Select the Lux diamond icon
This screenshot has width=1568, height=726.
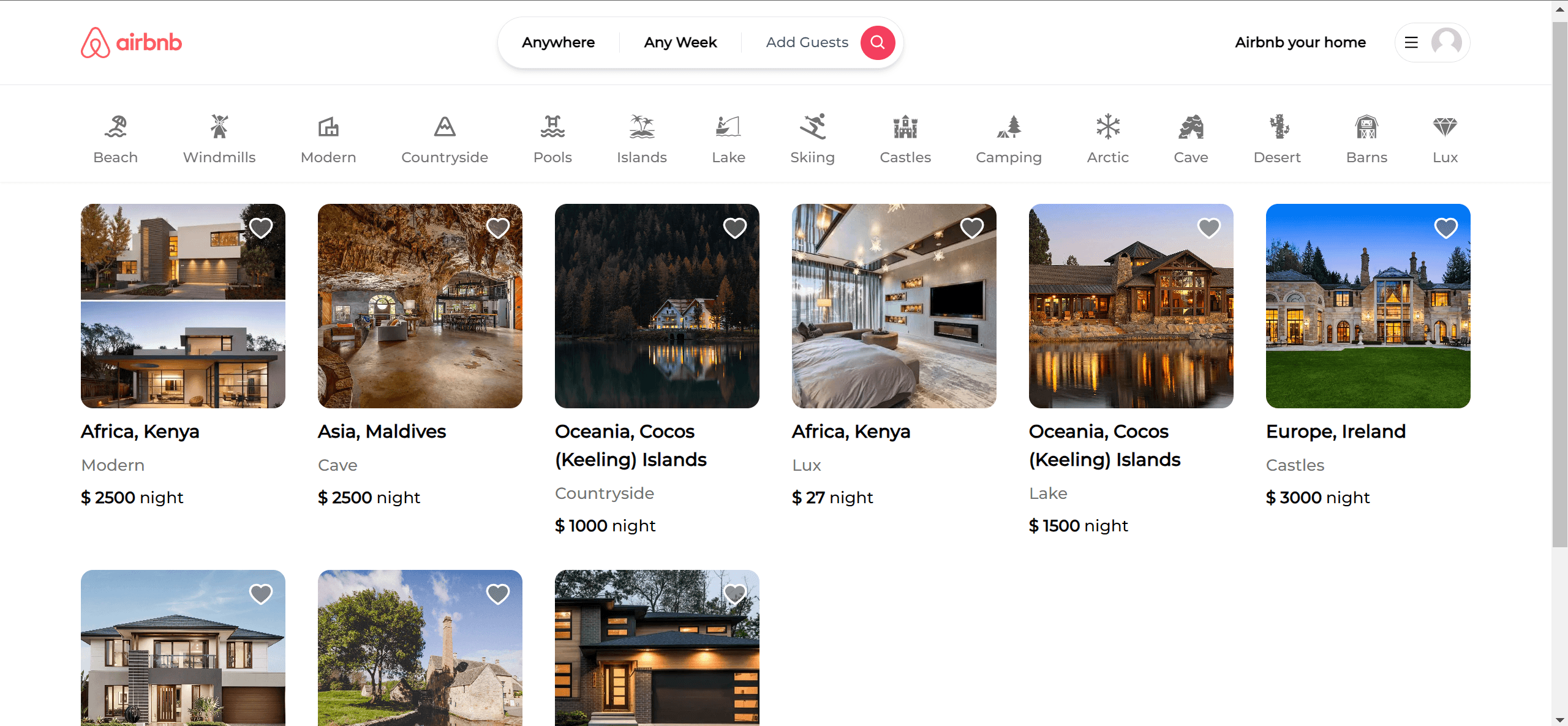1445,127
